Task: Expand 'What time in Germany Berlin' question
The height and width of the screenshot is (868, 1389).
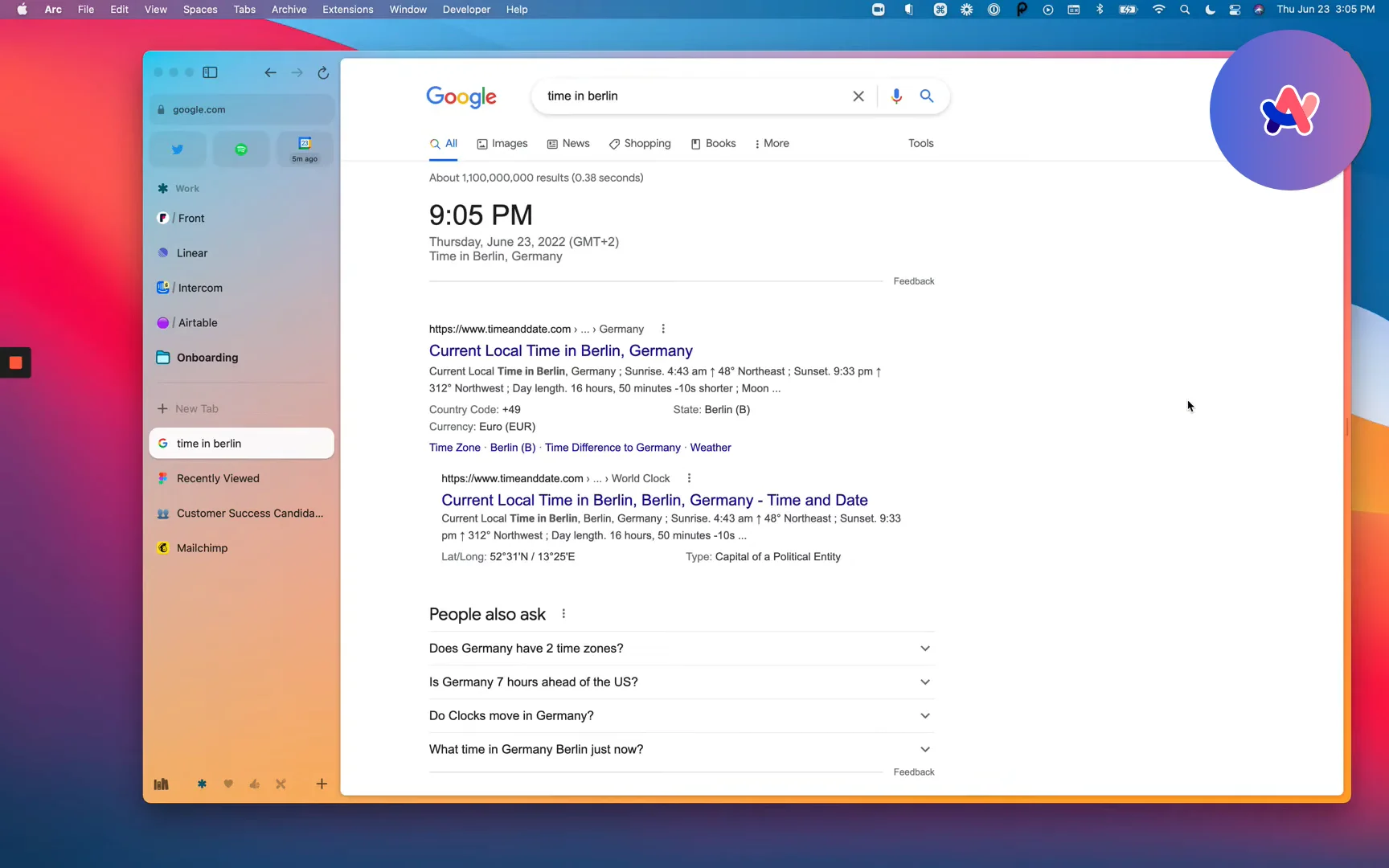Action: pos(682,750)
